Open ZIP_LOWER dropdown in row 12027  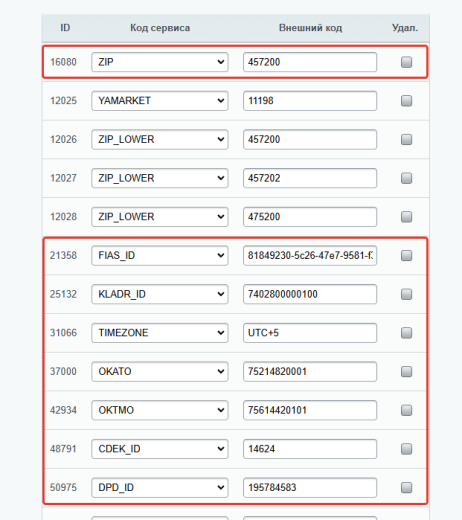pyautogui.click(x=160, y=178)
